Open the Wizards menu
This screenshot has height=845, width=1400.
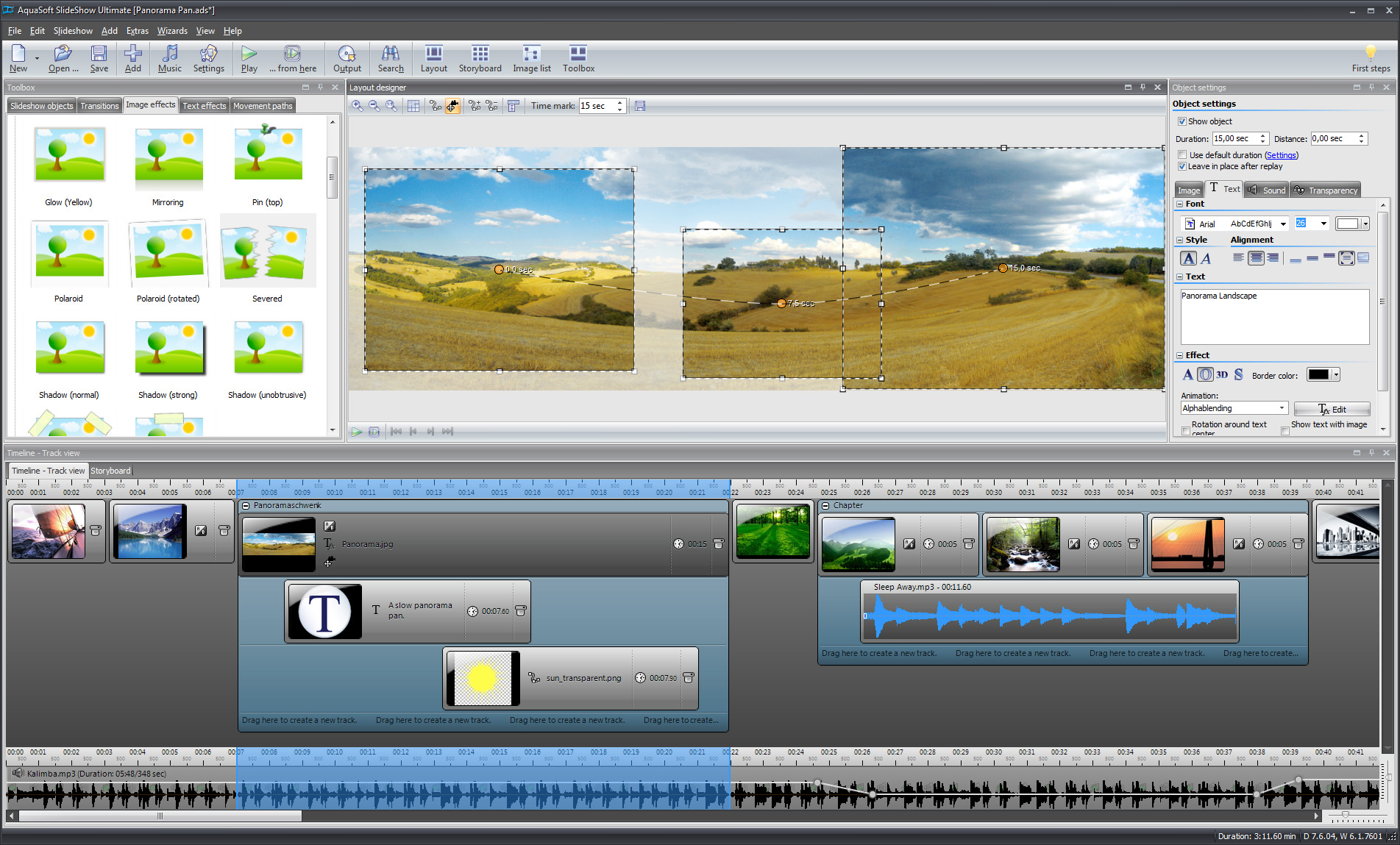(x=172, y=31)
